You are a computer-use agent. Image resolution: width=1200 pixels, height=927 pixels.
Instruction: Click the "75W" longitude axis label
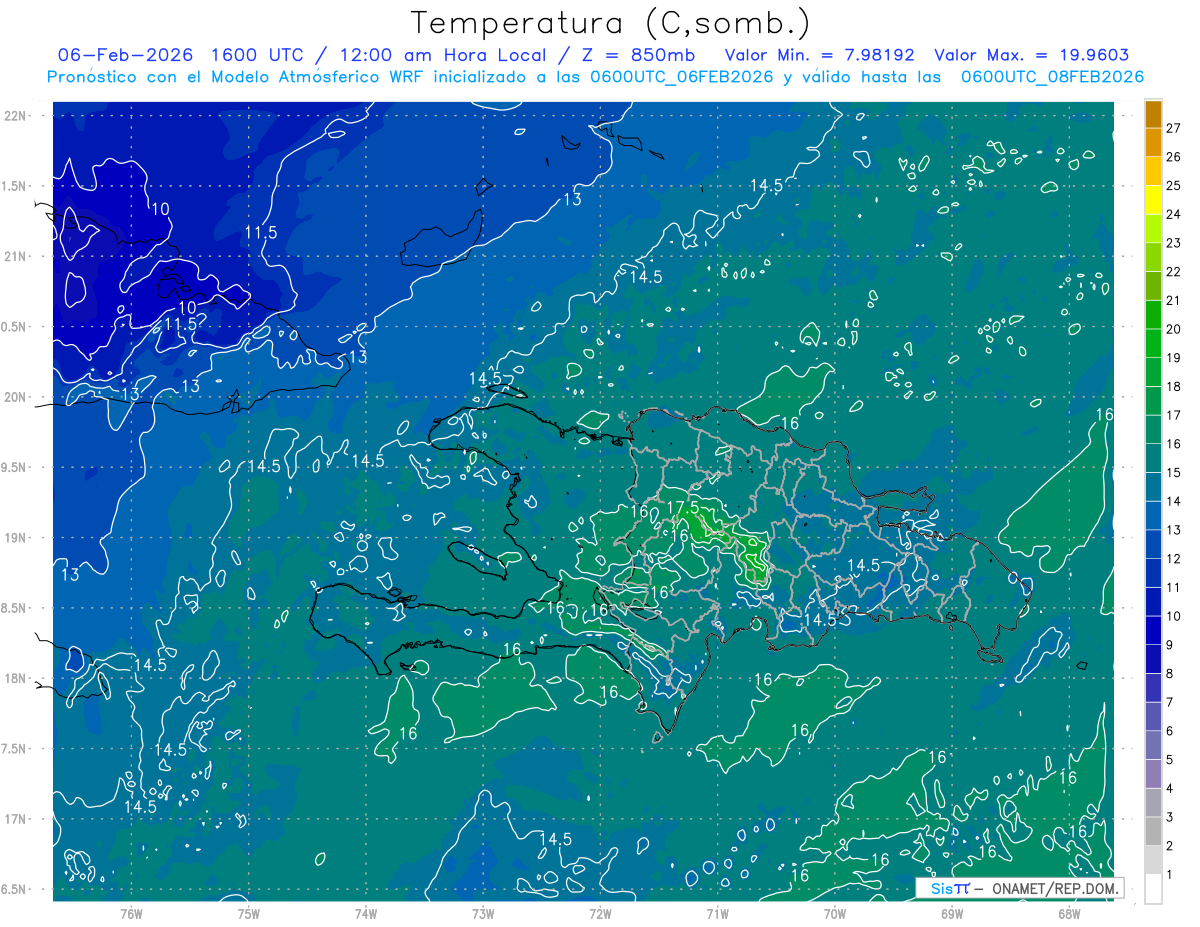pos(249,914)
